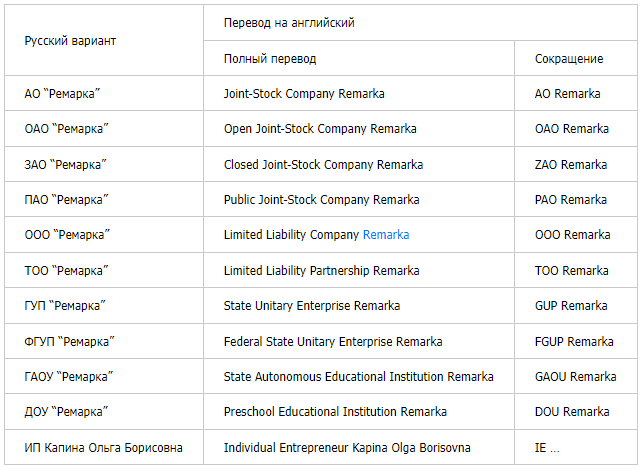Click 'Preschool Educational Institution Remarka' cell
The height and width of the screenshot is (468, 642).
click(335, 412)
